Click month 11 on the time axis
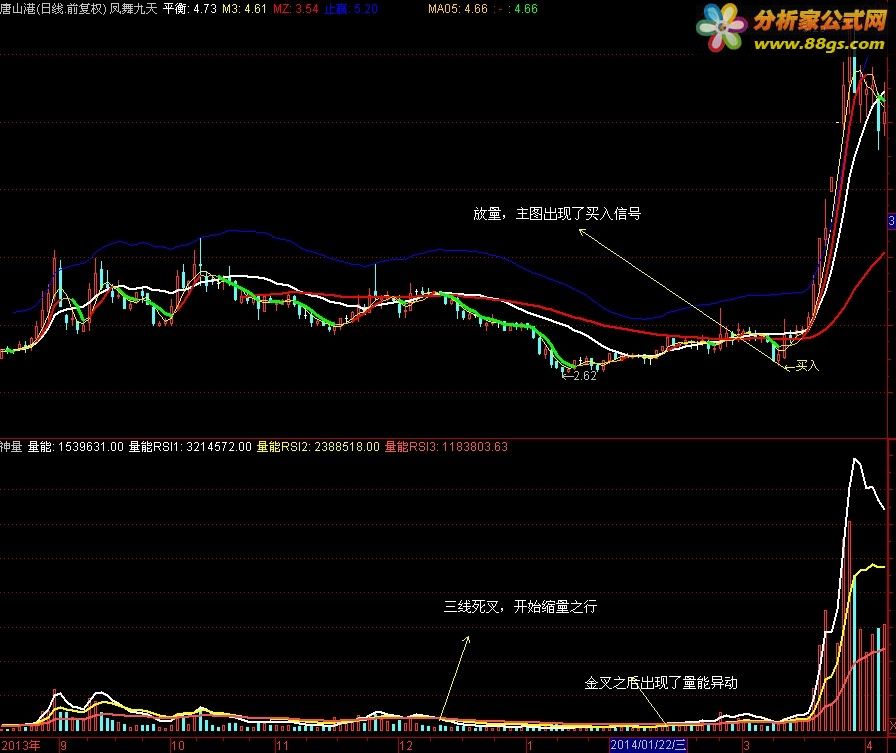The image size is (896, 753). (282, 746)
